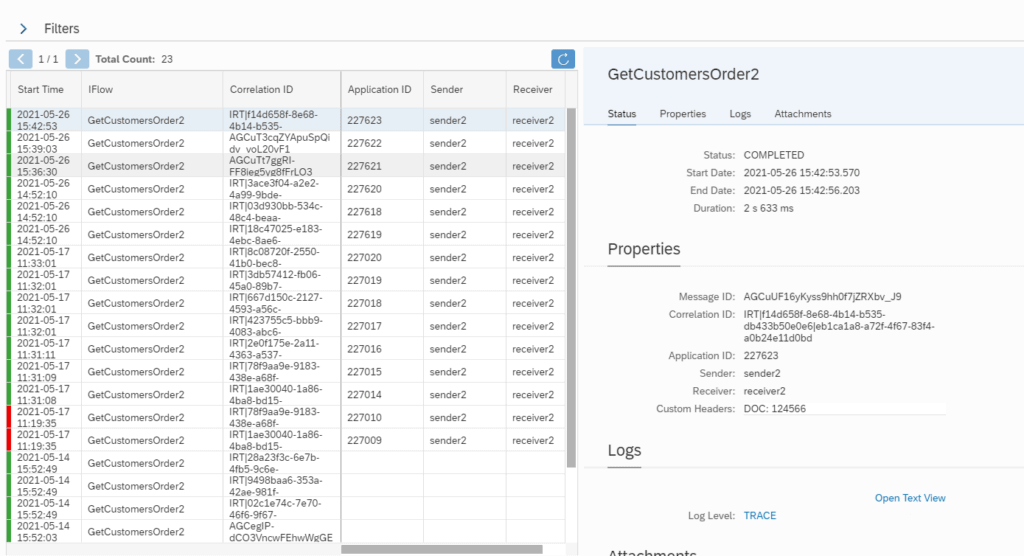Select failed row with Application ID 227009
This screenshot has width=1024, height=556.
286,440
